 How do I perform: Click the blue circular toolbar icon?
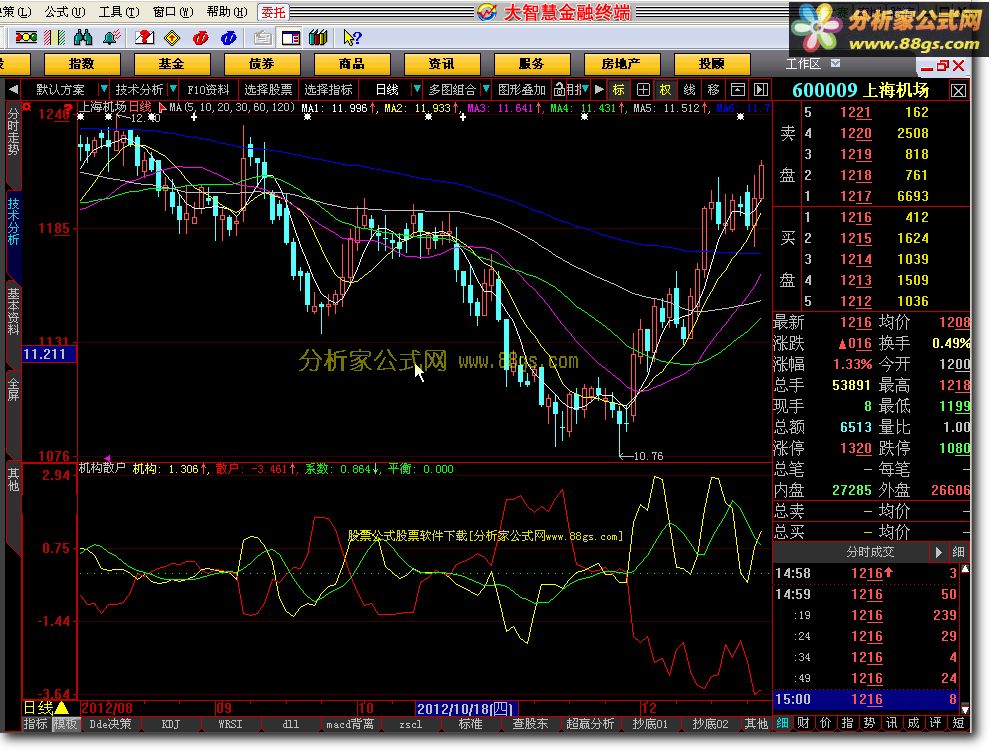[228, 38]
